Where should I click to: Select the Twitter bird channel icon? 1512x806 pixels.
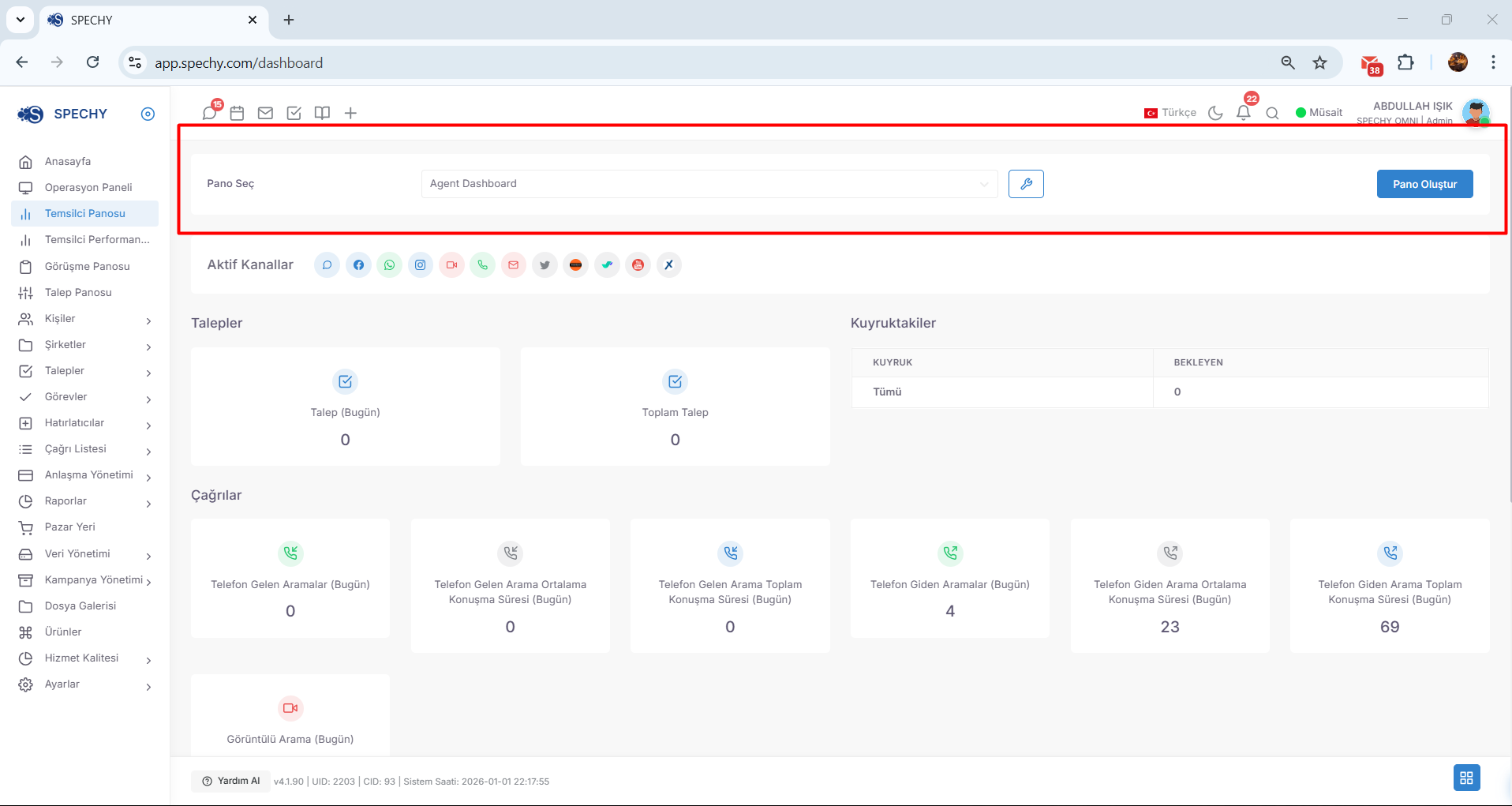point(545,264)
